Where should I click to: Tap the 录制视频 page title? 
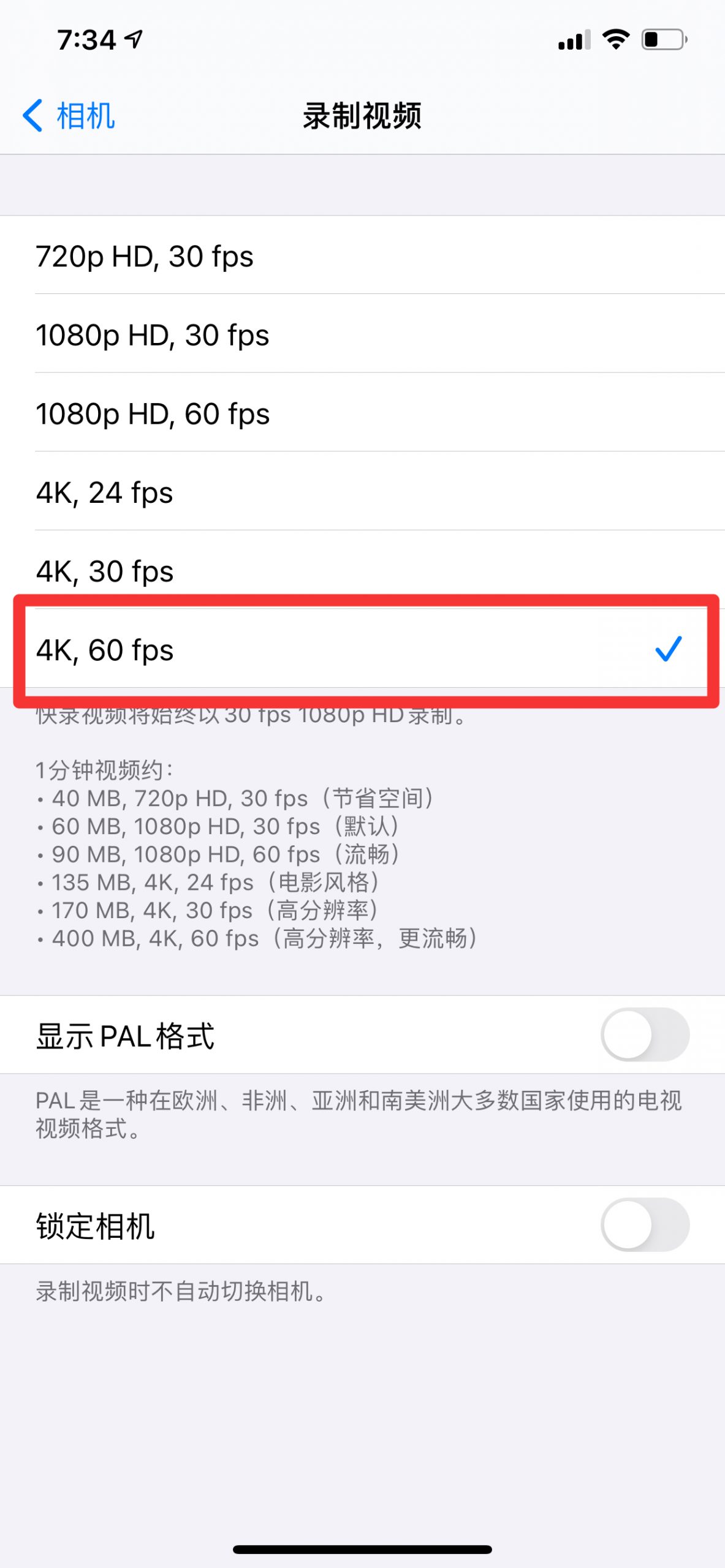tap(362, 116)
